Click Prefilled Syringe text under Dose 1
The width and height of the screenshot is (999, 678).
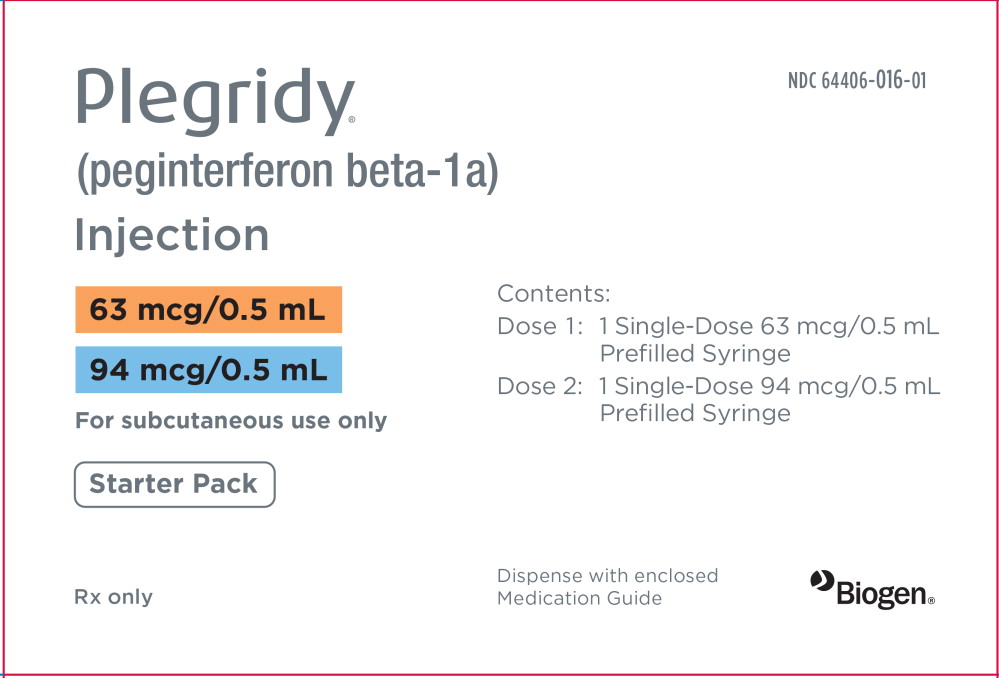pyautogui.click(x=695, y=353)
